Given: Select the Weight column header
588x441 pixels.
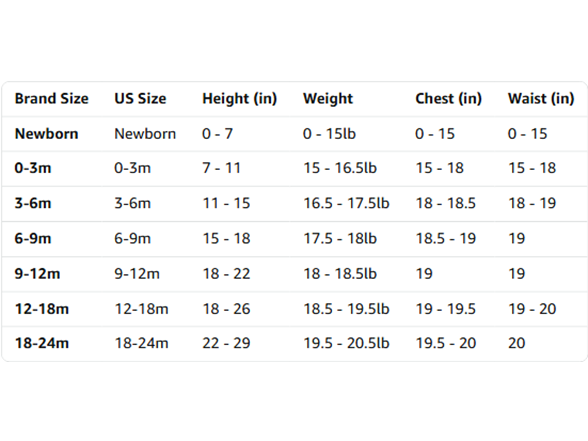Looking at the screenshot, I should 328,99.
